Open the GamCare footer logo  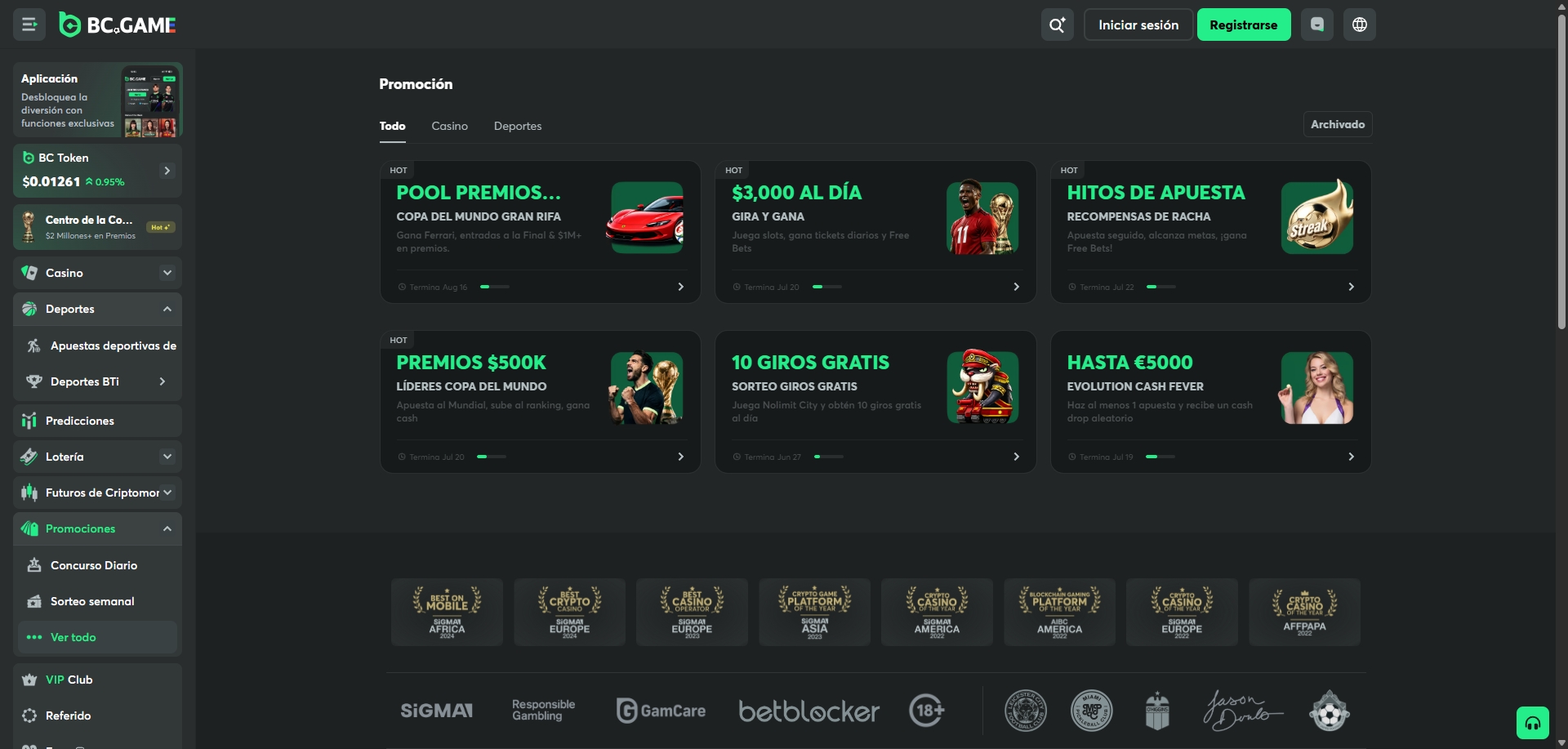(x=661, y=711)
